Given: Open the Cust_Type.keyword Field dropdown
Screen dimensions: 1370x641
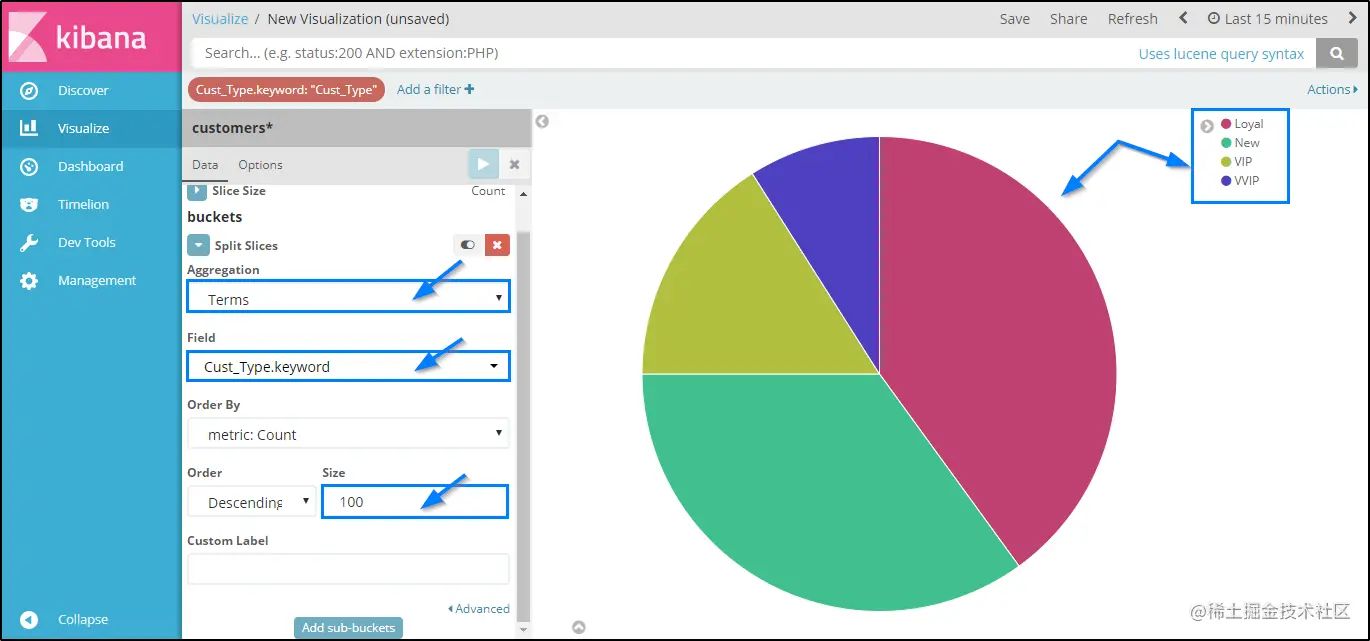Looking at the screenshot, I should click(x=348, y=367).
